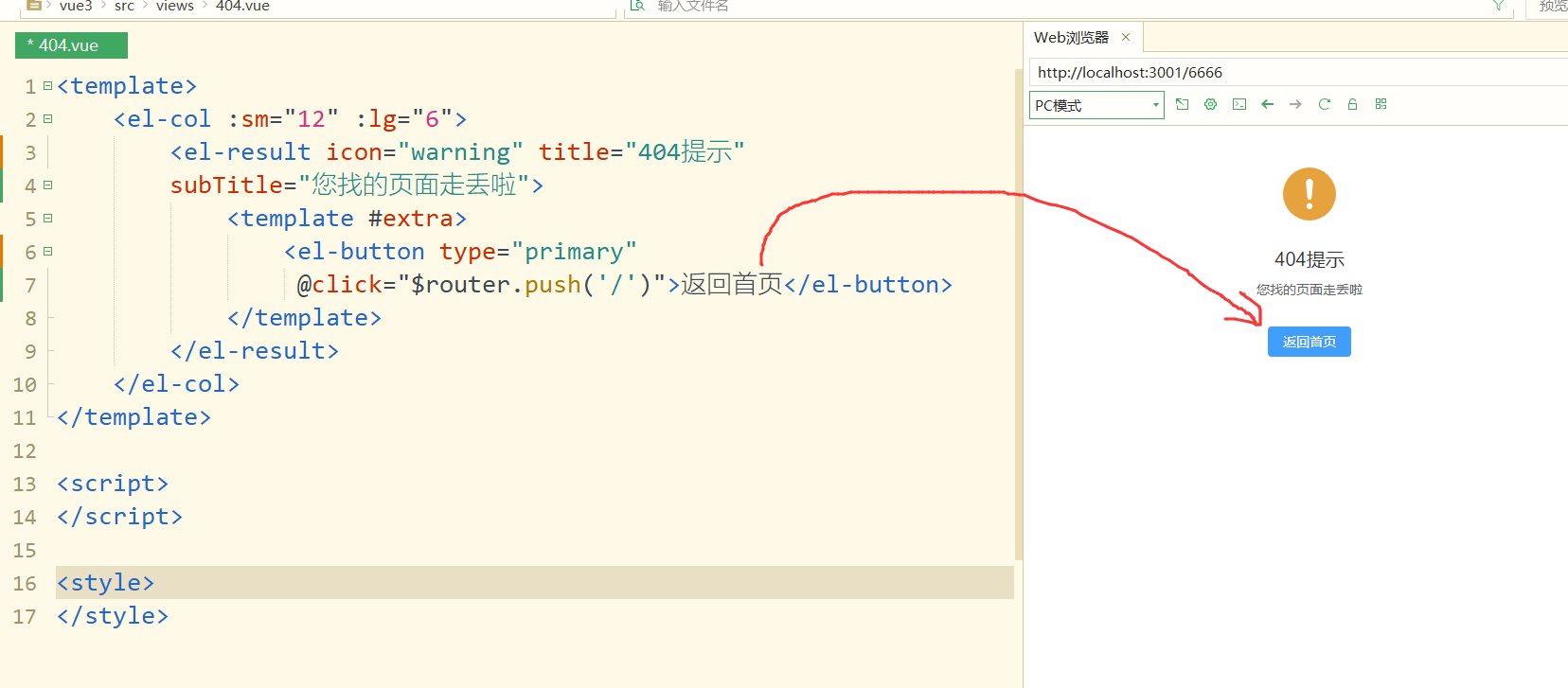Click the orange warning icon in preview
Viewport: 1568px width, 688px height.
click(x=1309, y=194)
